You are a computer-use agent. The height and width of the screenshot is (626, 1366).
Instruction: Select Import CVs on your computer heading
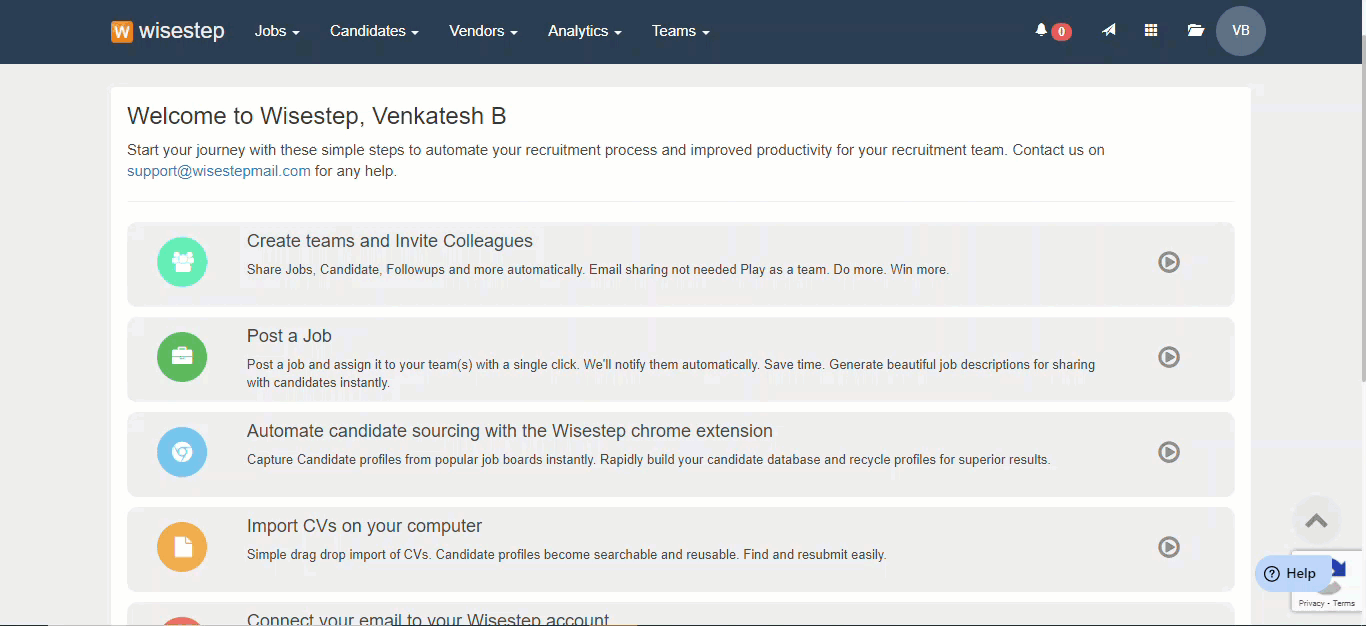pos(365,526)
